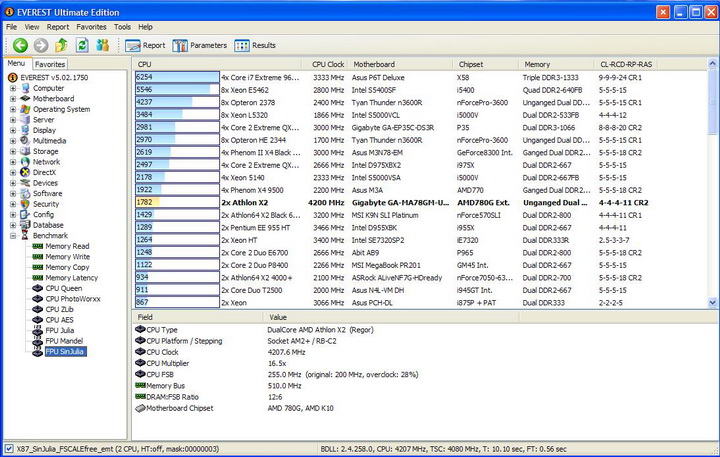Select the Config tree icon
Screen dimensions: 720x457
pos(26,214)
